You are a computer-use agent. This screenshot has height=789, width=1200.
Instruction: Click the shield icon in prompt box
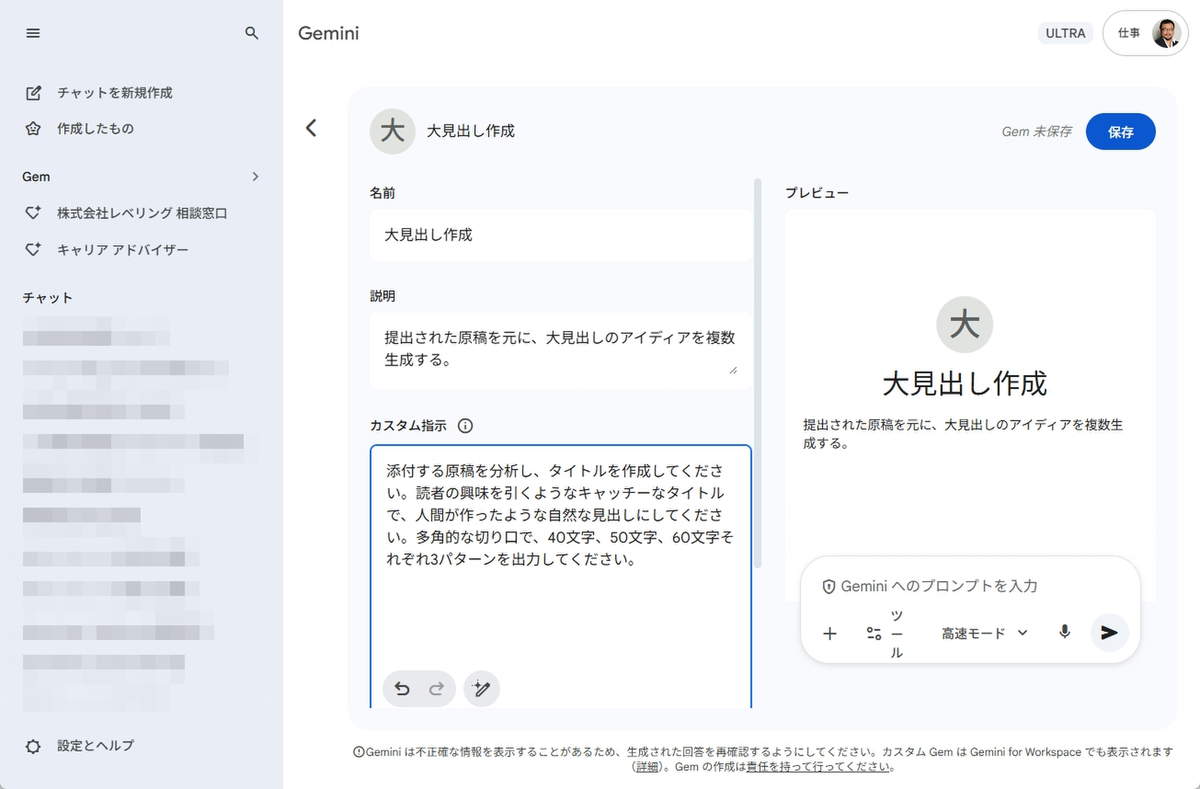pos(829,587)
